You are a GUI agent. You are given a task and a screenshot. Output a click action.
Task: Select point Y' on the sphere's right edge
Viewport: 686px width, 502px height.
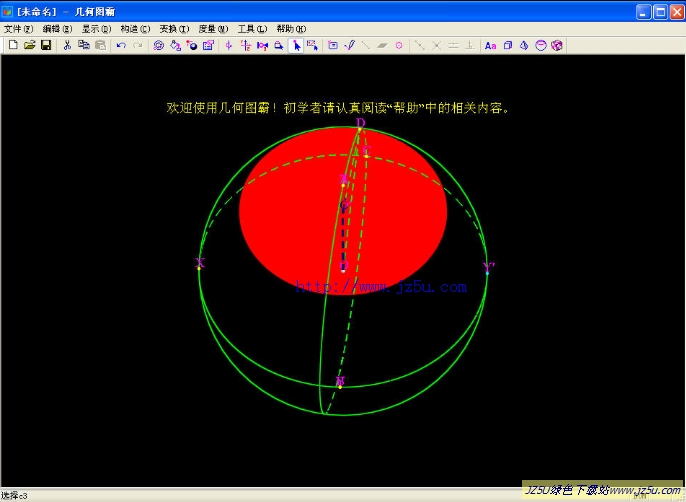click(x=487, y=273)
